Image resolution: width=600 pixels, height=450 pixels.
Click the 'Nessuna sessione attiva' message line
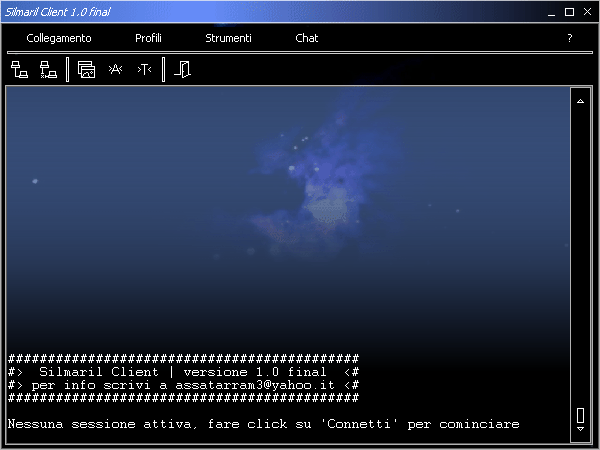click(x=264, y=424)
